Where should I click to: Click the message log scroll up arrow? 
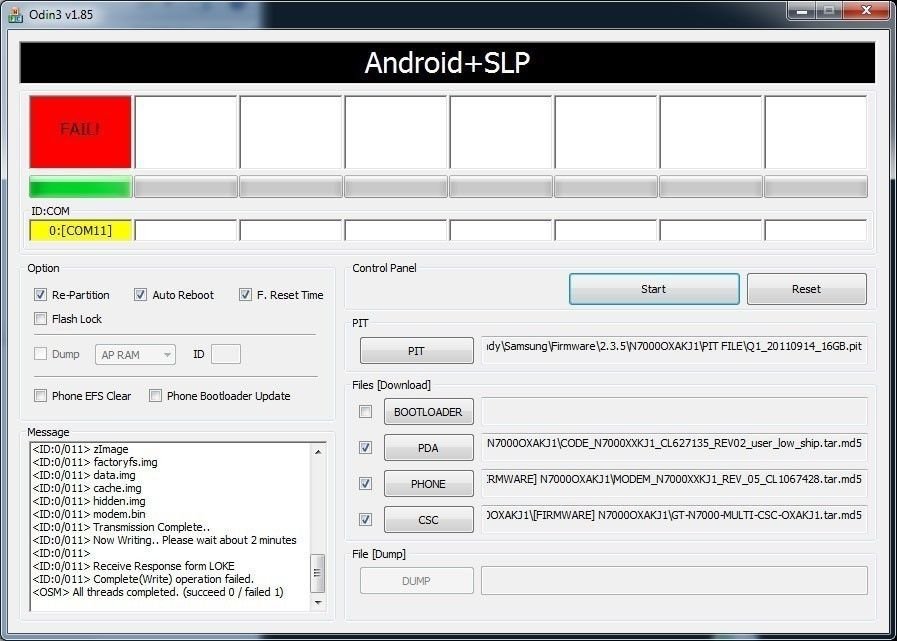[318, 452]
